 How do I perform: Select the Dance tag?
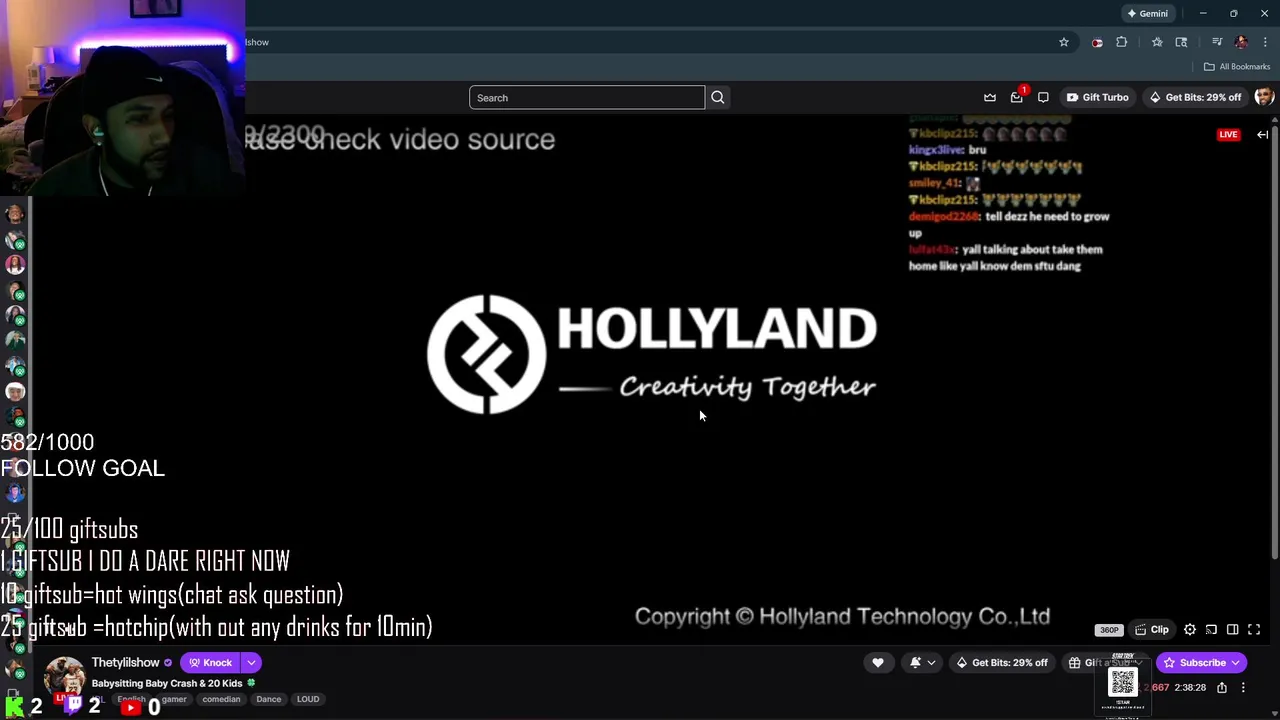[268, 699]
